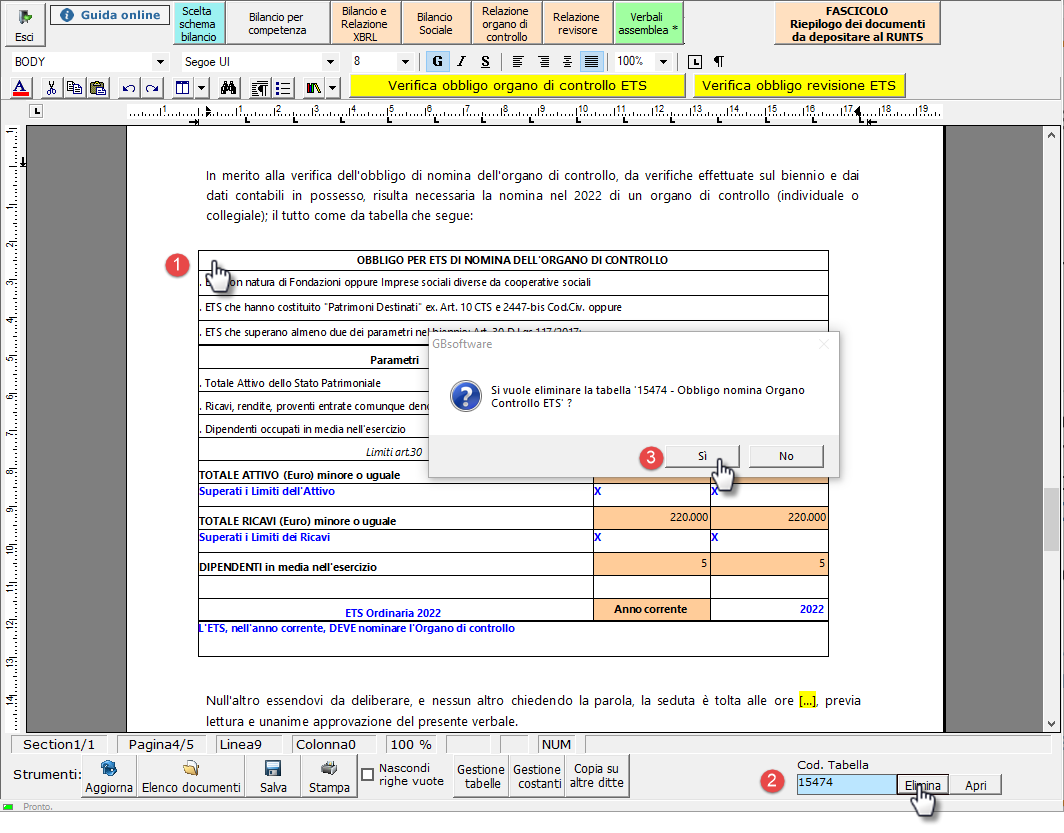Justify the text alignment
This screenshot has width=1064, height=833.
pyautogui.click(x=592, y=62)
